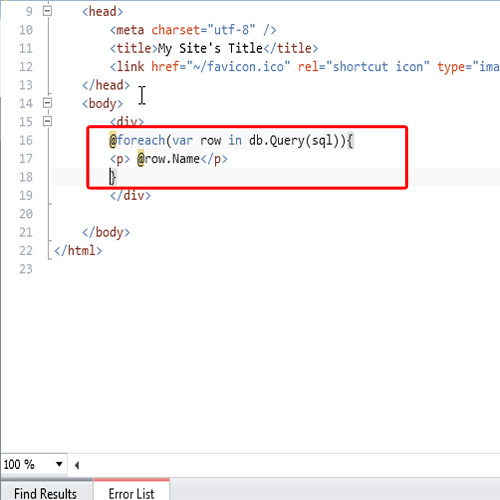Switch to the Find Results tab
500x500 pixels.
tap(46, 493)
